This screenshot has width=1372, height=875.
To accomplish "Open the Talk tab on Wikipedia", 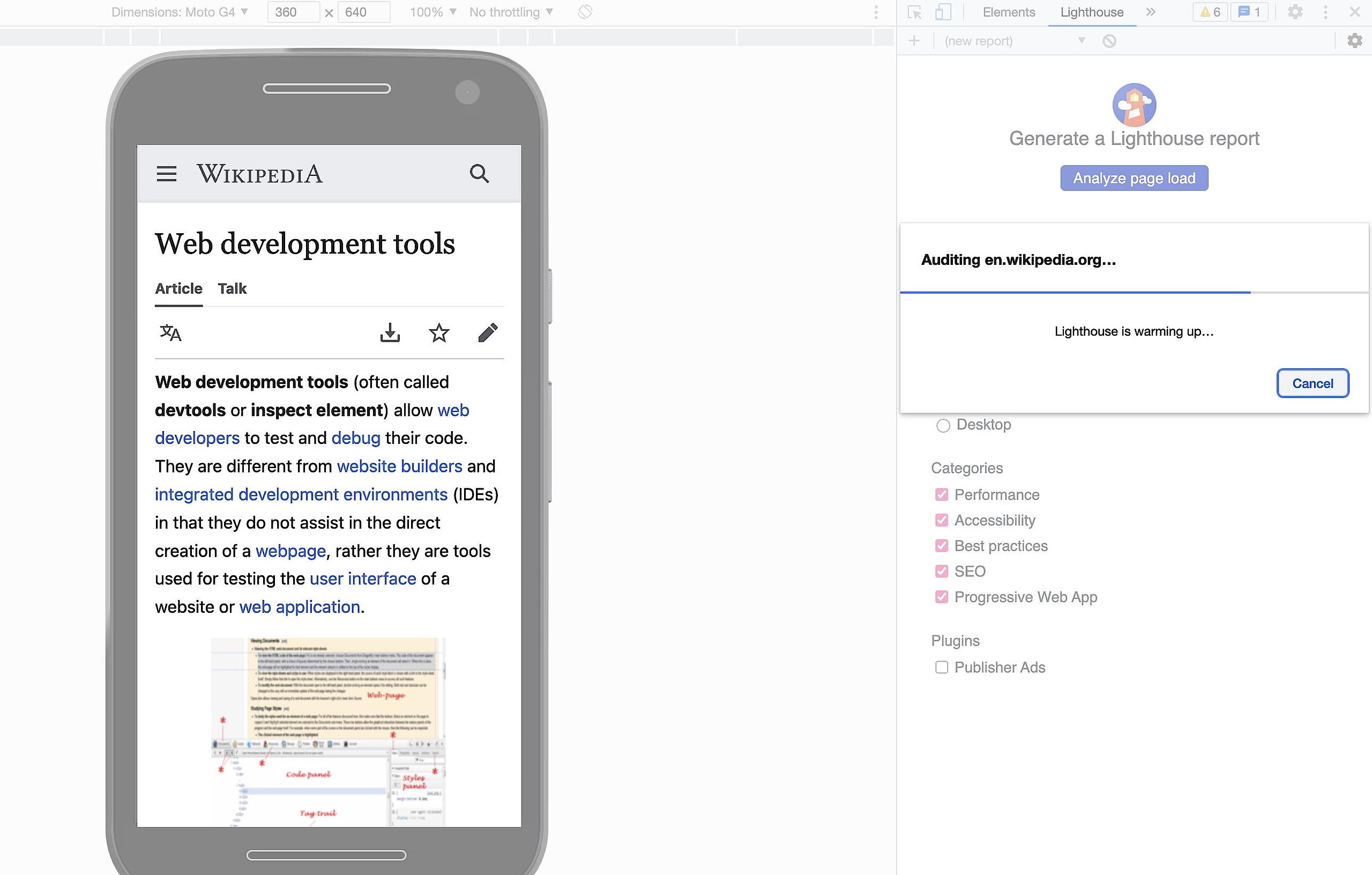I will 232,288.
